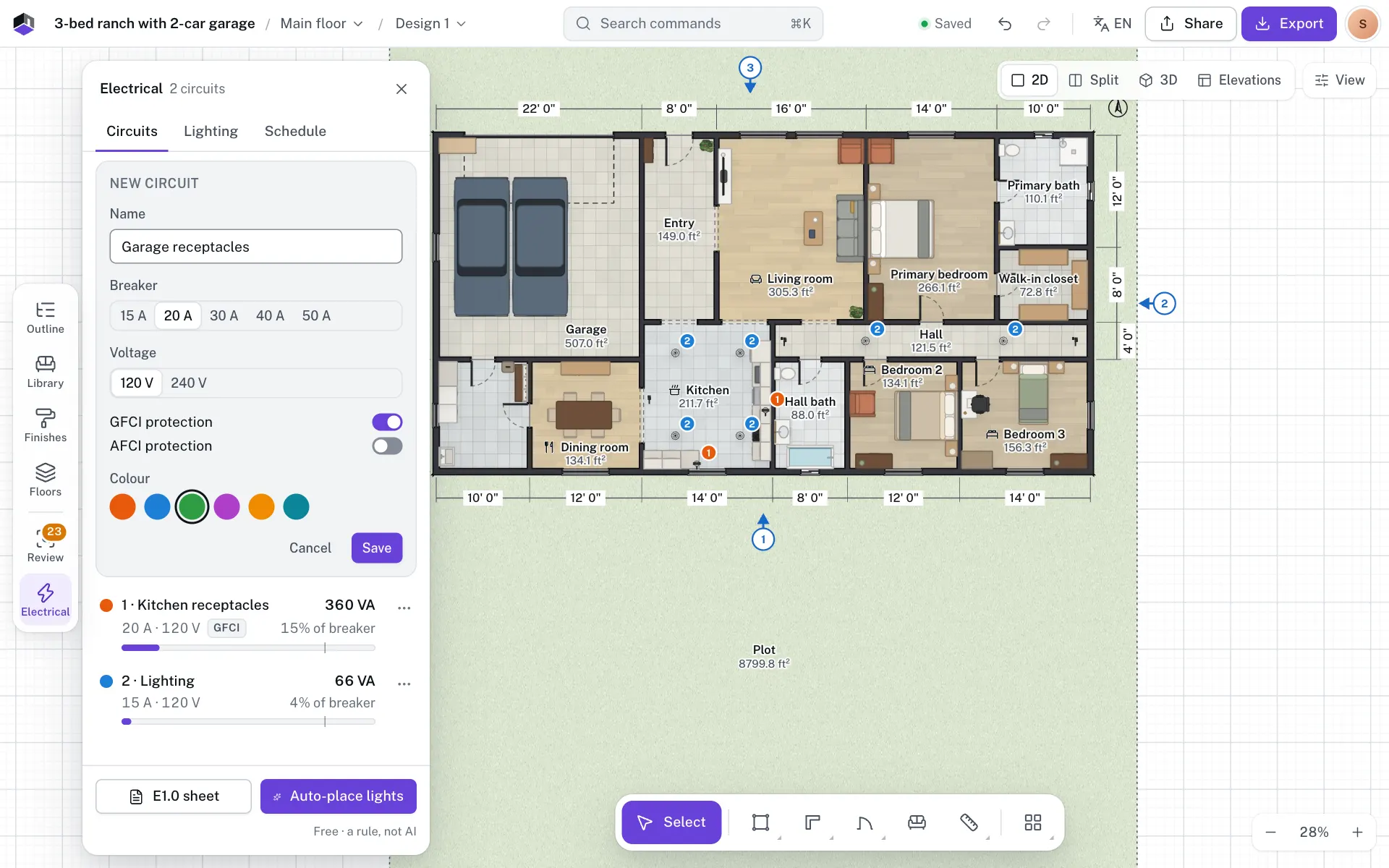Open the View settings menu
The height and width of the screenshot is (868, 1389).
[x=1339, y=80]
